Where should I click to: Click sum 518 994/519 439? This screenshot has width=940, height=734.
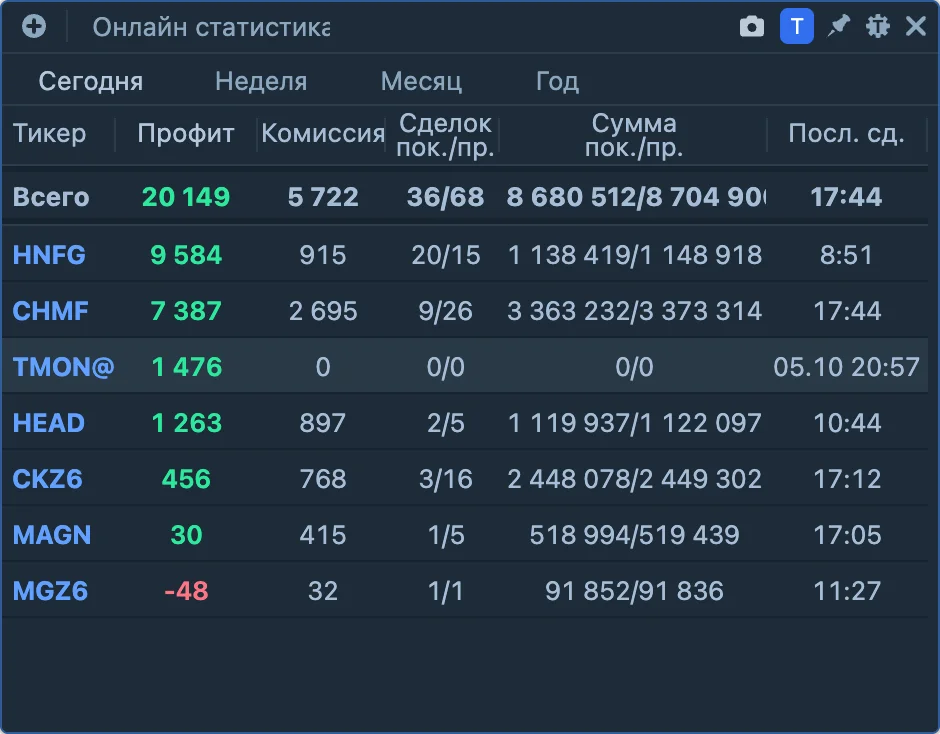tap(634, 534)
